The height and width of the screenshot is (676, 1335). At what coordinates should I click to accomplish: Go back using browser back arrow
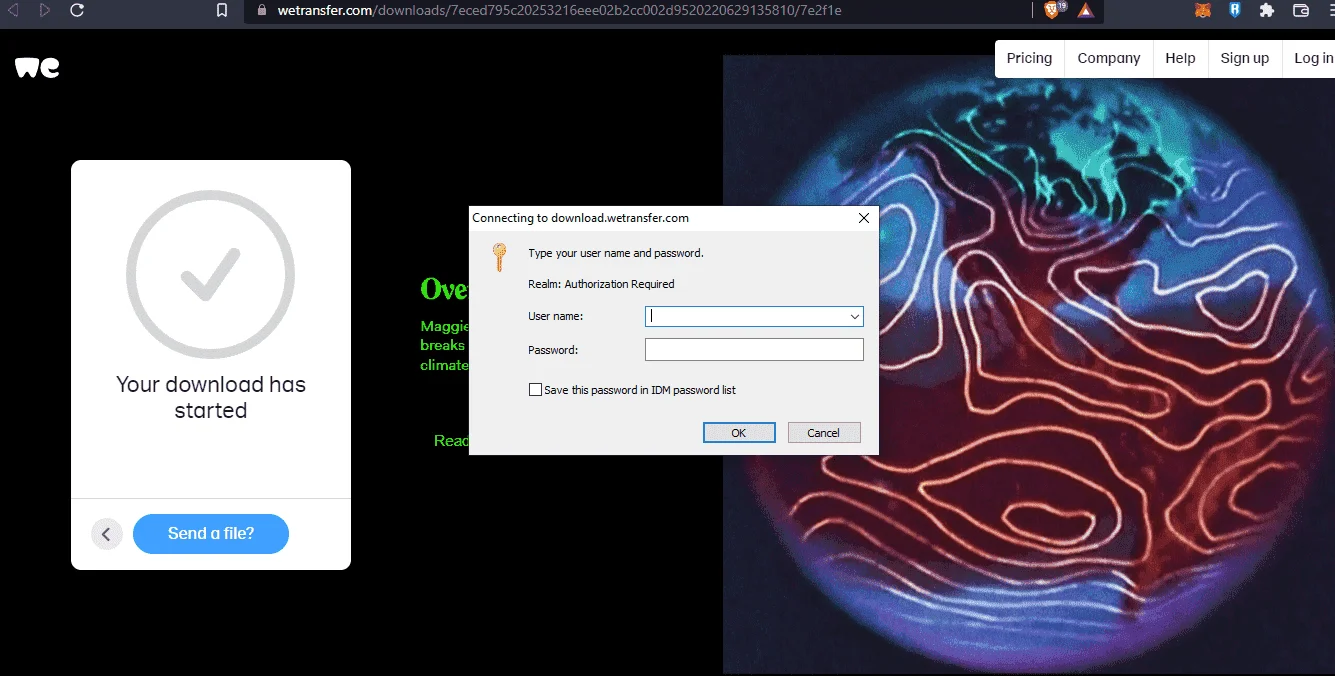click(x=14, y=10)
